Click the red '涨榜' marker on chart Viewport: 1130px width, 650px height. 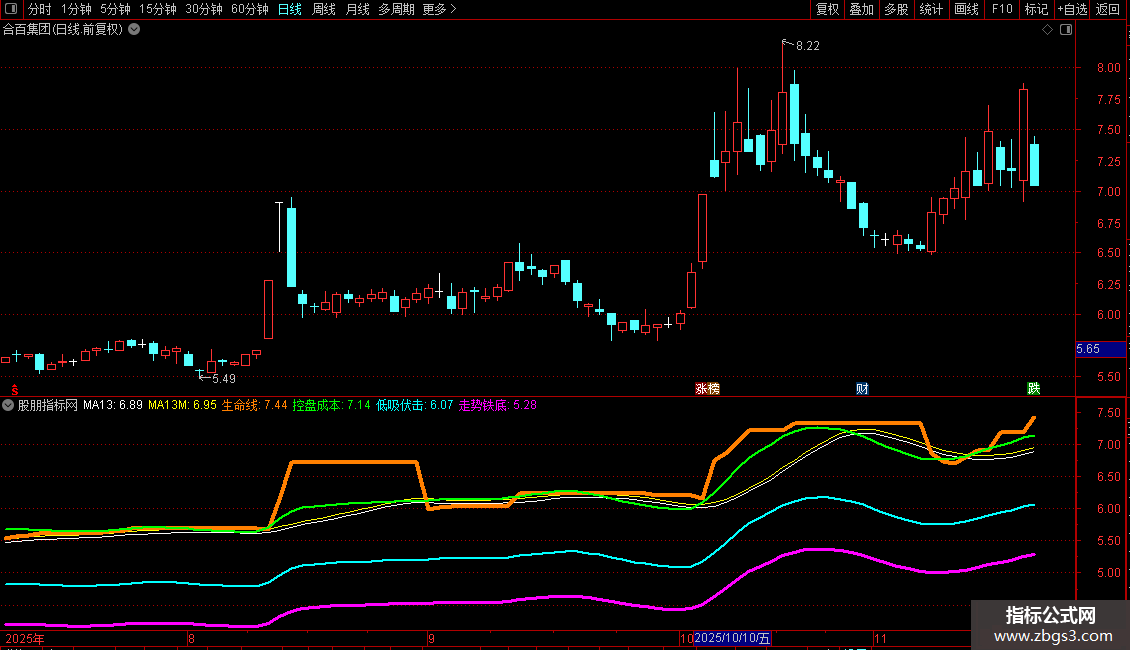click(708, 388)
